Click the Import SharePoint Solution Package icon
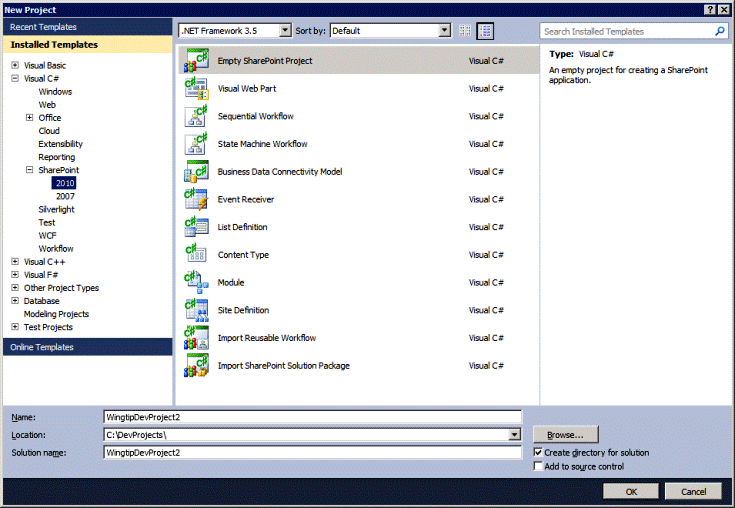The image size is (735, 508). point(196,365)
